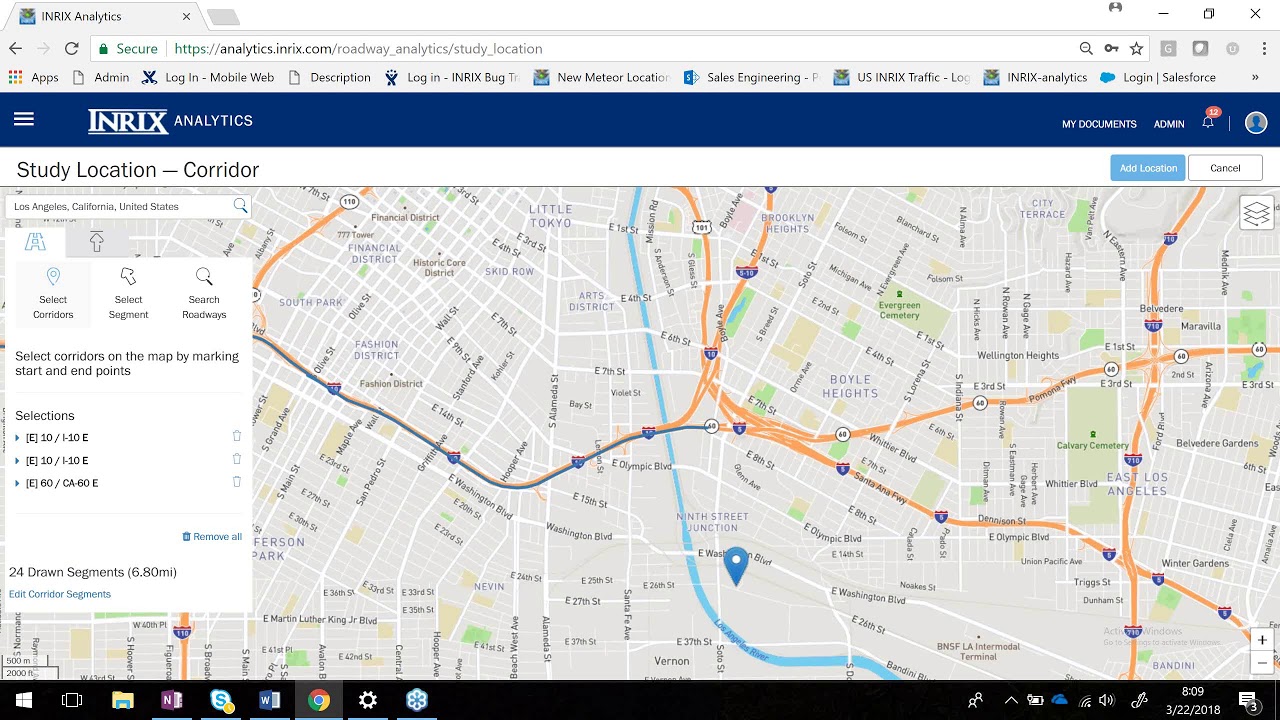Open the Login | Salesforce bookmark
The image size is (1280, 720).
[1158, 77]
